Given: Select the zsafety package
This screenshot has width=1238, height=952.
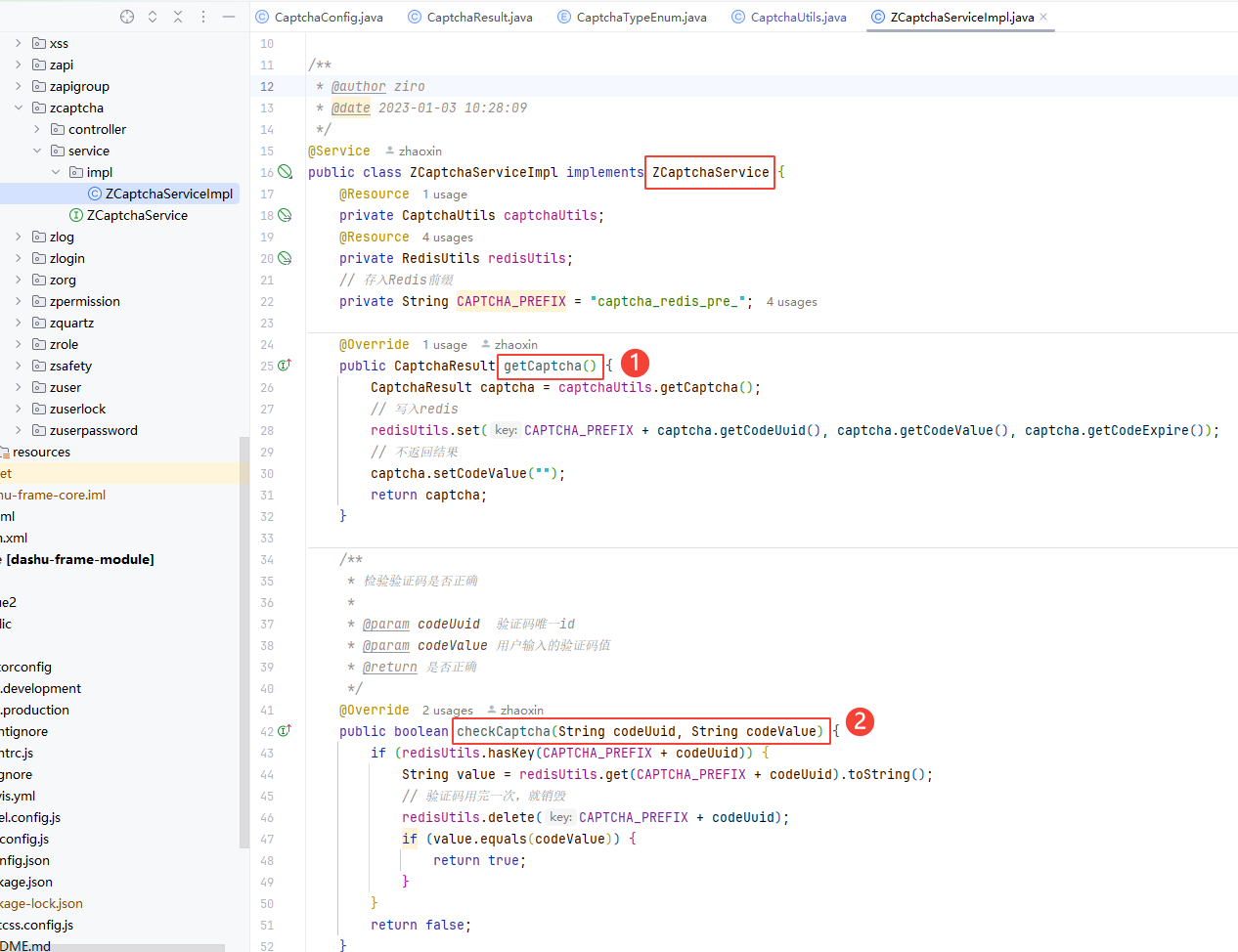Looking at the screenshot, I should 70,366.
